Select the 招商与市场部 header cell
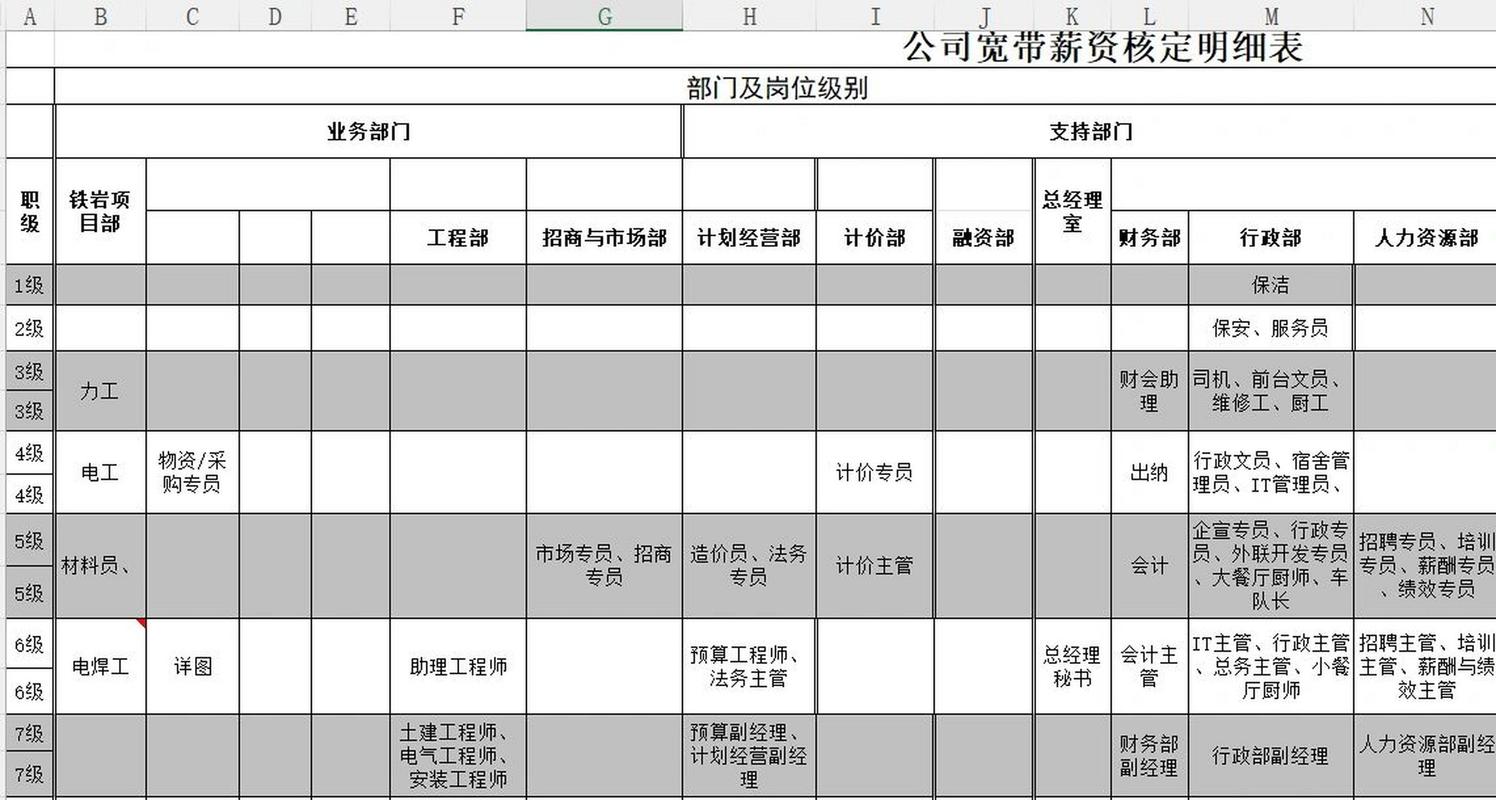This screenshot has width=1496, height=800. coord(604,238)
